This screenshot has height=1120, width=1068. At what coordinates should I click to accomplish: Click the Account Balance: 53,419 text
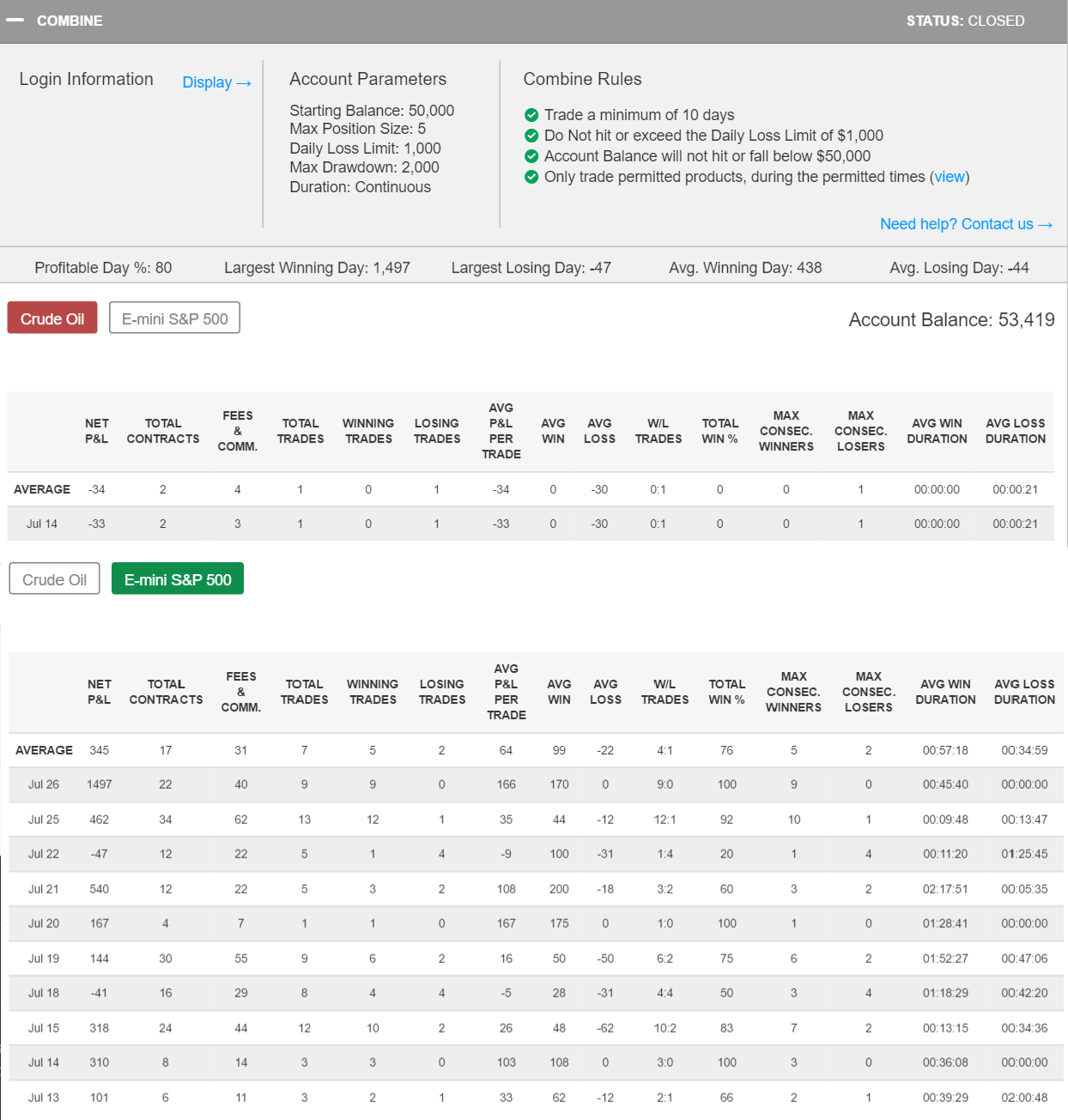pos(951,320)
